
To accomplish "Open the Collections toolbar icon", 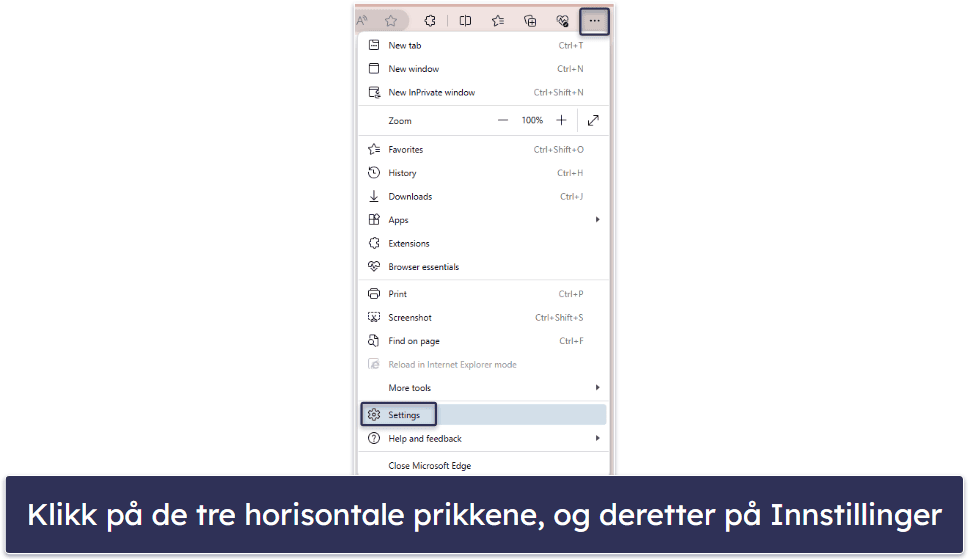I will pyautogui.click(x=530, y=21).
